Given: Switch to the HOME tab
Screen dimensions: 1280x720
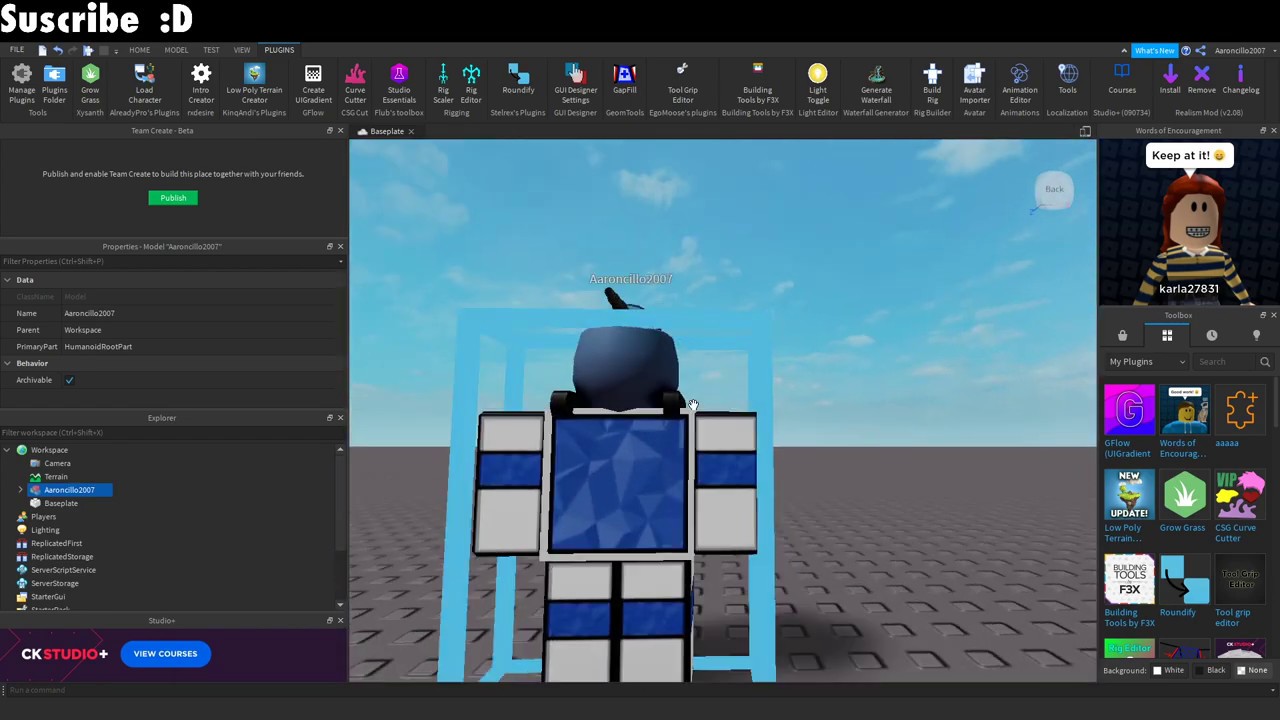Looking at the screenshot, I should [139, 50].
